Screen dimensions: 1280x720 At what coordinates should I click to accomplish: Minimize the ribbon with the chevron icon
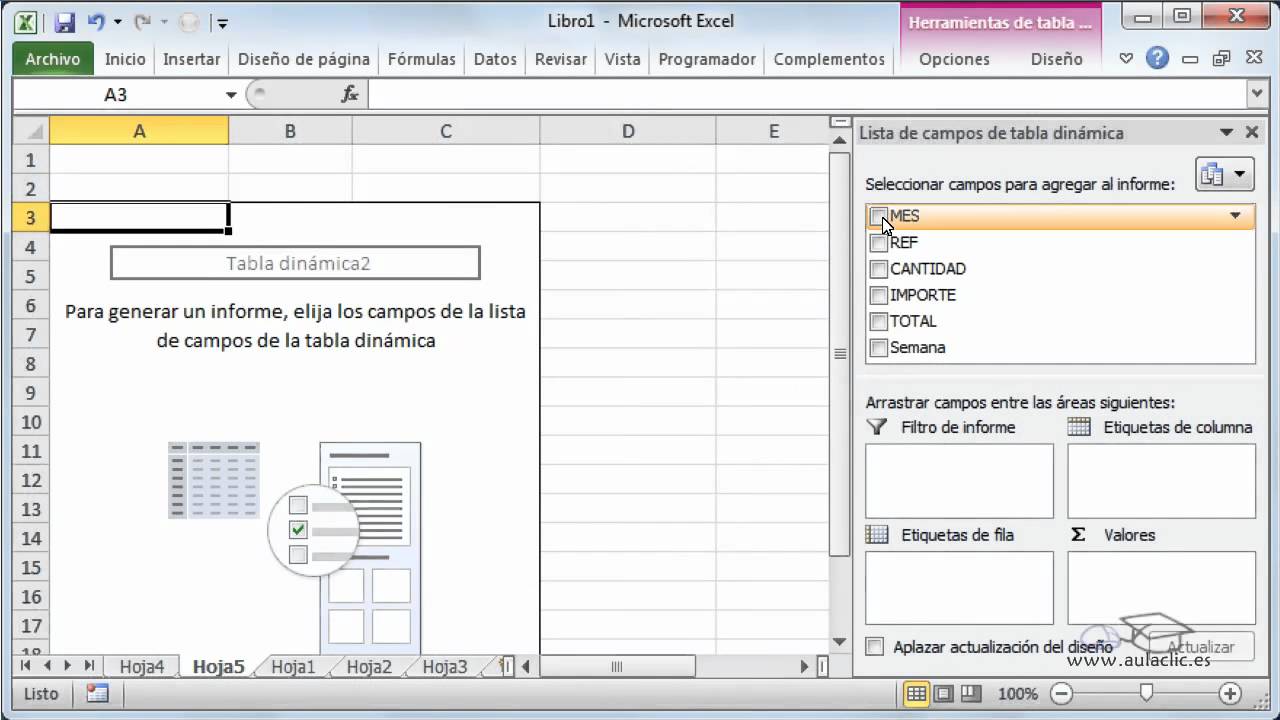(x=1127, y=59)
